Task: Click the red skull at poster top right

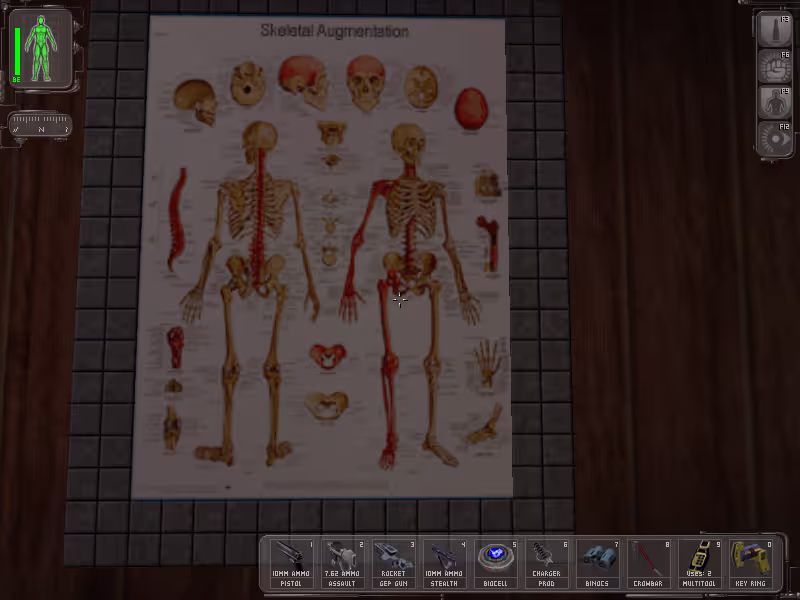Action: (470, 108)
